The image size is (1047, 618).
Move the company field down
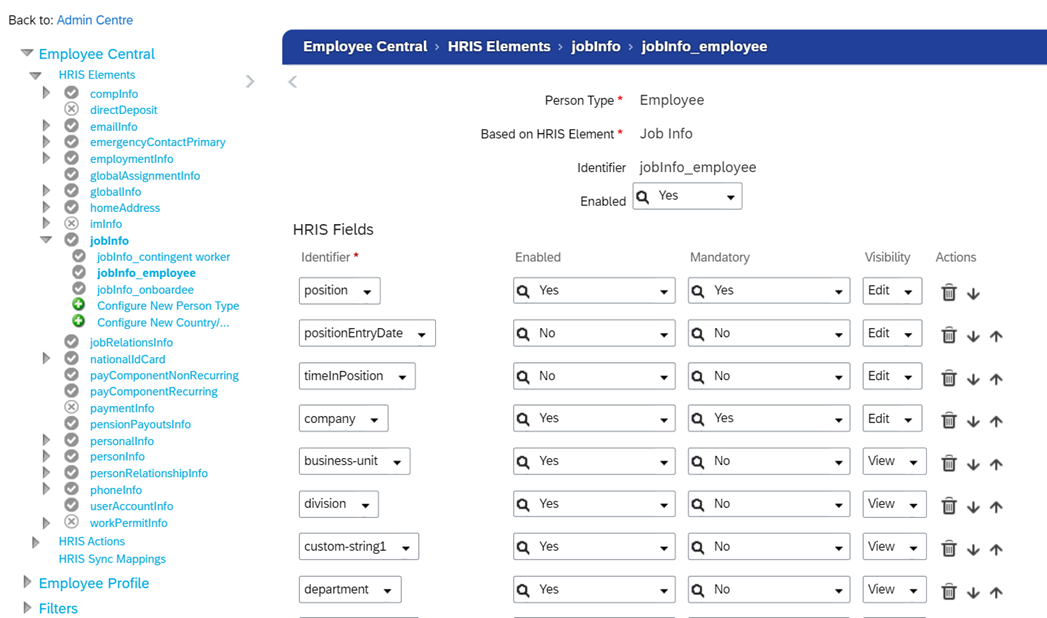[973, 422]
